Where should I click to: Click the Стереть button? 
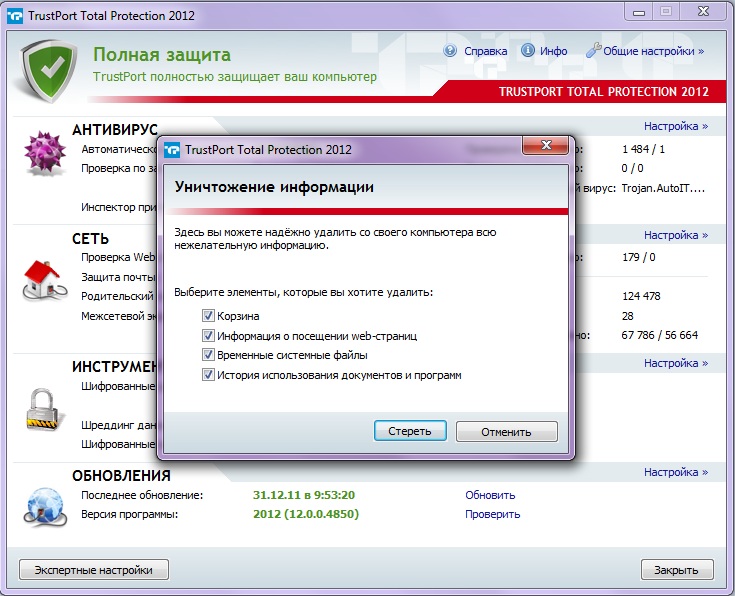click(x=410, y=431)
